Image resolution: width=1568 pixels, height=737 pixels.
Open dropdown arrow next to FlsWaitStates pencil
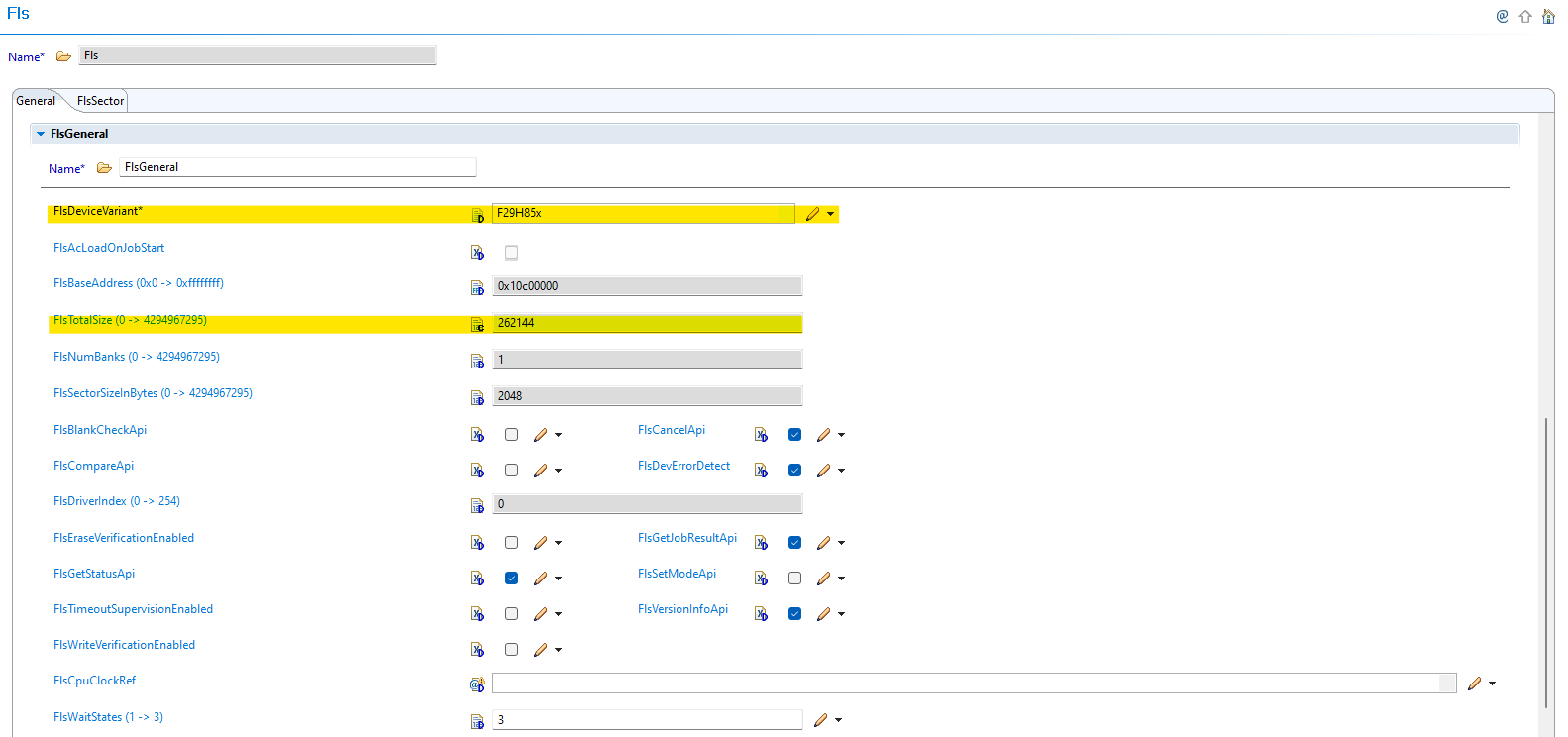coord(838,720)
